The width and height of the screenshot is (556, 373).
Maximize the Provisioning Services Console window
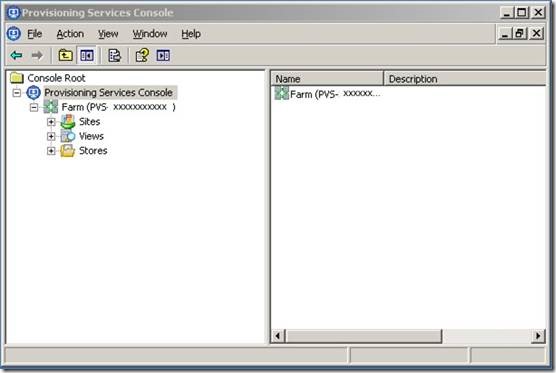[522, 13]
